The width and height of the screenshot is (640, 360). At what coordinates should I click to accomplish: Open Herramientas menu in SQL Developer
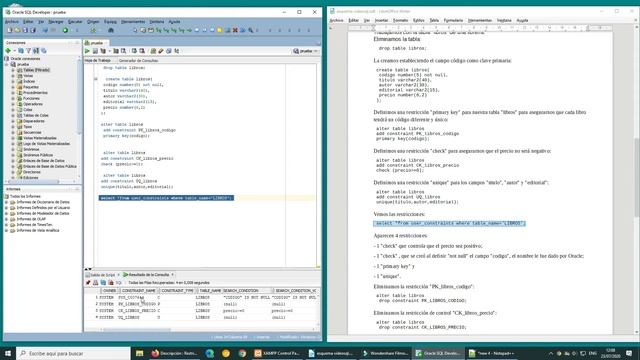pyautogui.click(x=133, y=22)
